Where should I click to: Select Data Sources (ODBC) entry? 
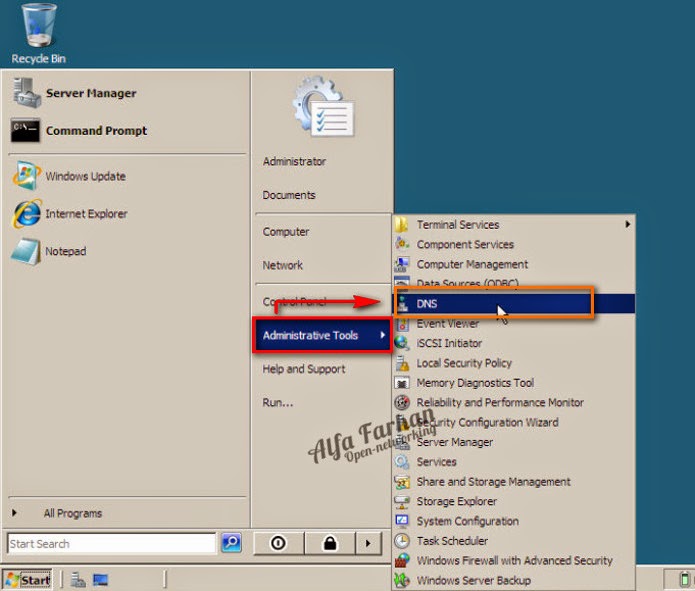point(468,283)
